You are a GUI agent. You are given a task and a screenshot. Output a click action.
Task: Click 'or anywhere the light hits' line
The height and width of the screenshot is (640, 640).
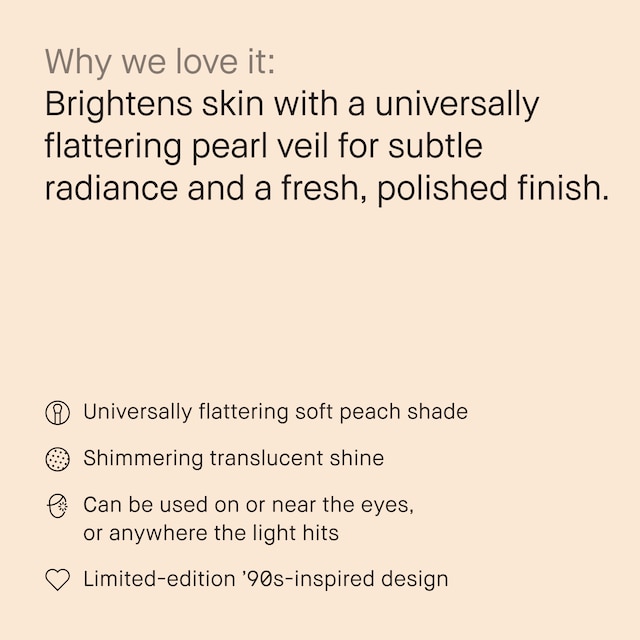click(x=211, y=533)
